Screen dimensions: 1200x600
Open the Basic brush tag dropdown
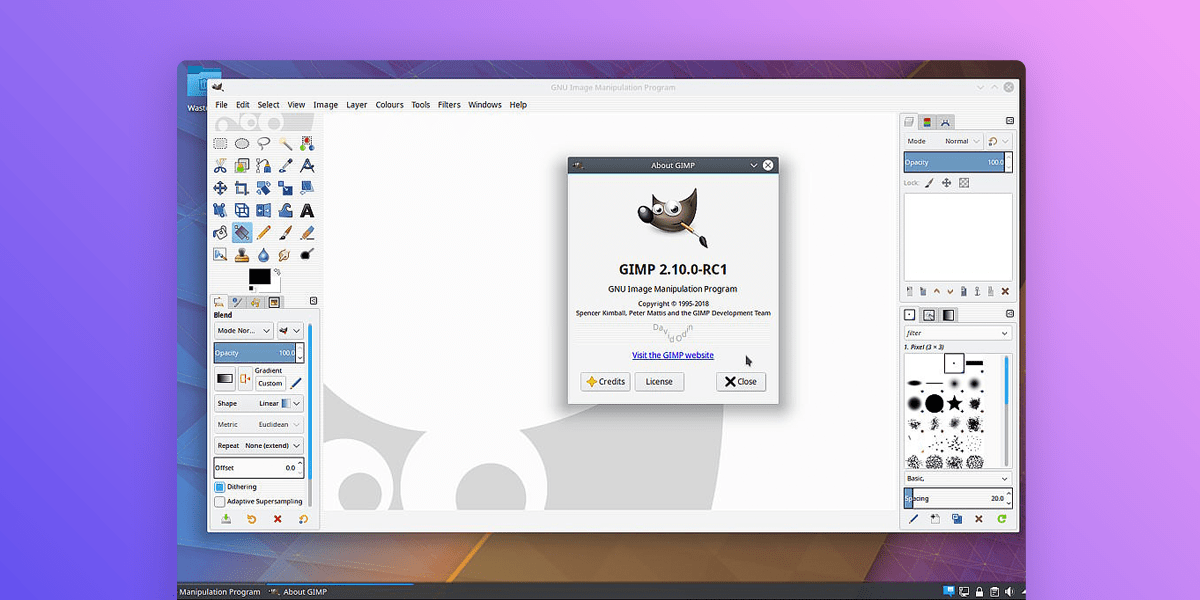click(958, 479)
